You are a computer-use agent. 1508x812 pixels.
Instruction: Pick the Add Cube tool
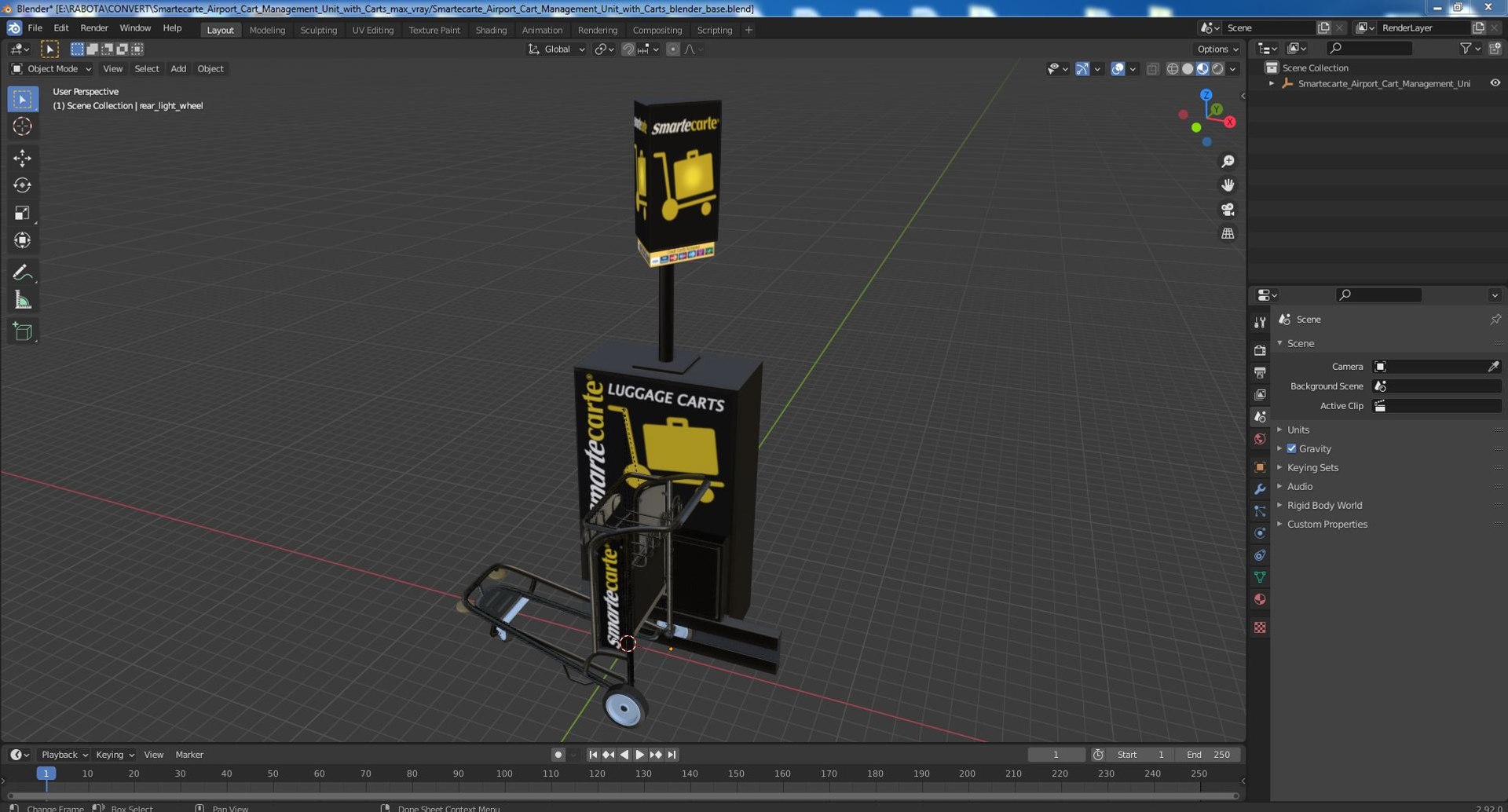[22, 331]
